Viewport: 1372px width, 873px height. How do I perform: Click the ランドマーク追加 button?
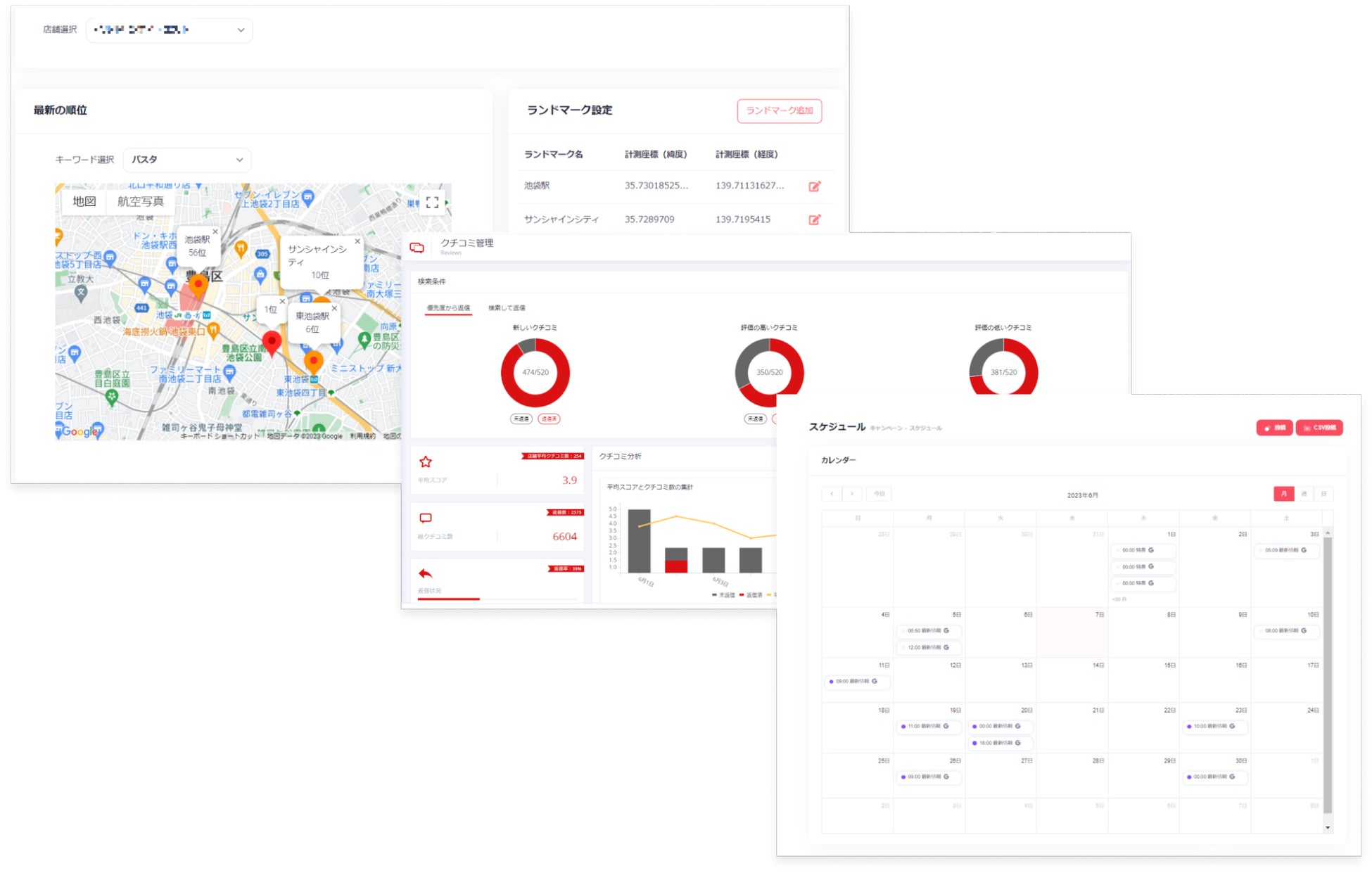tap(779, 111)
